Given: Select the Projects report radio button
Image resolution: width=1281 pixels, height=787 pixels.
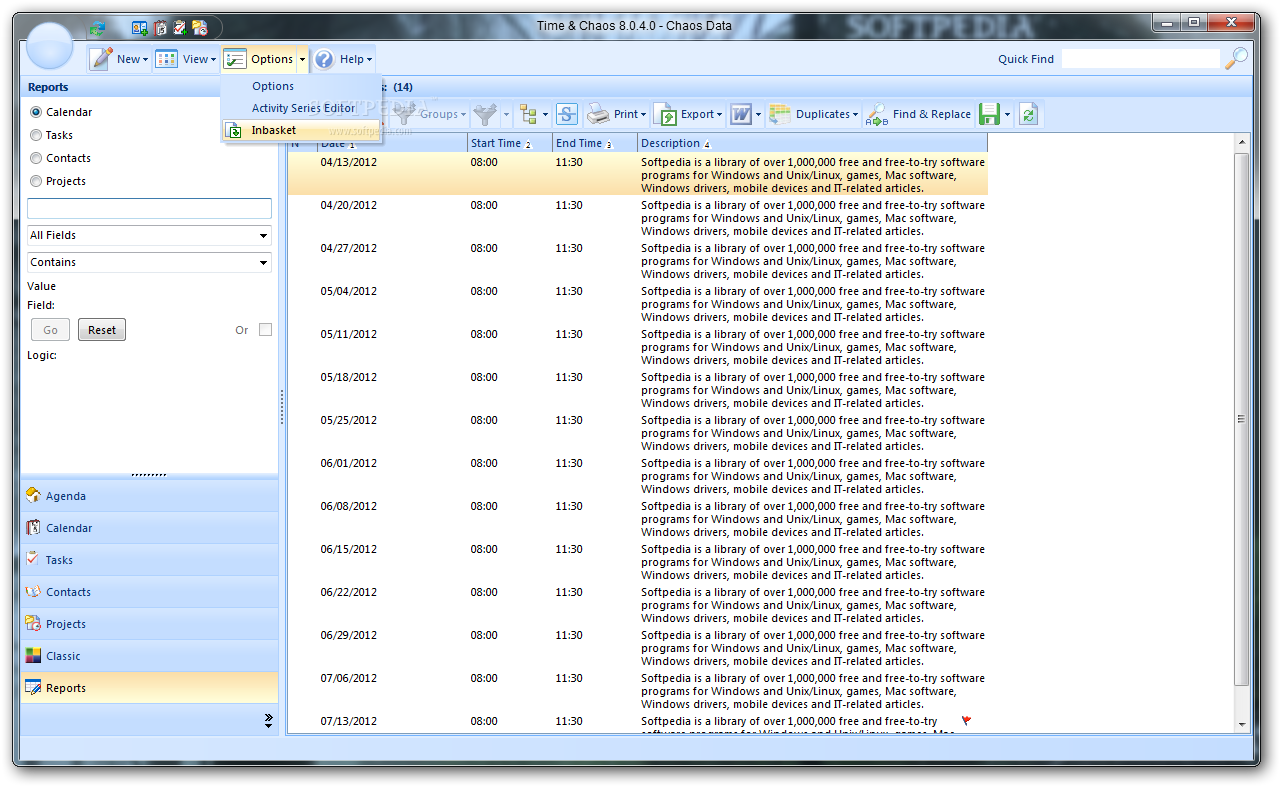Looking at the screenshot, I should point(36,181).
